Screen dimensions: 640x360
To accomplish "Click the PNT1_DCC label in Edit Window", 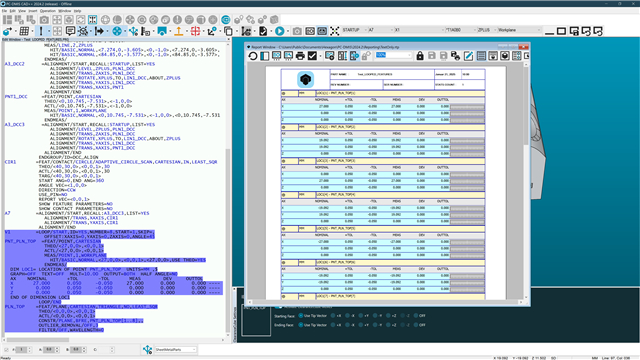I will (16, 97).
